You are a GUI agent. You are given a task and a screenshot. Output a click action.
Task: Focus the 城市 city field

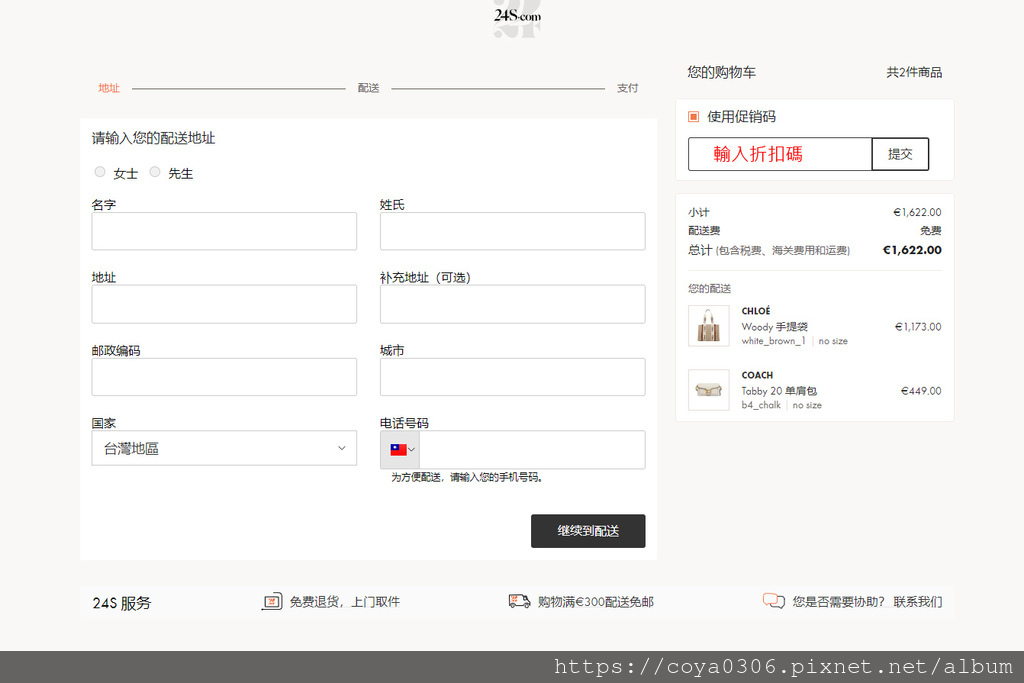click(513, 377)
